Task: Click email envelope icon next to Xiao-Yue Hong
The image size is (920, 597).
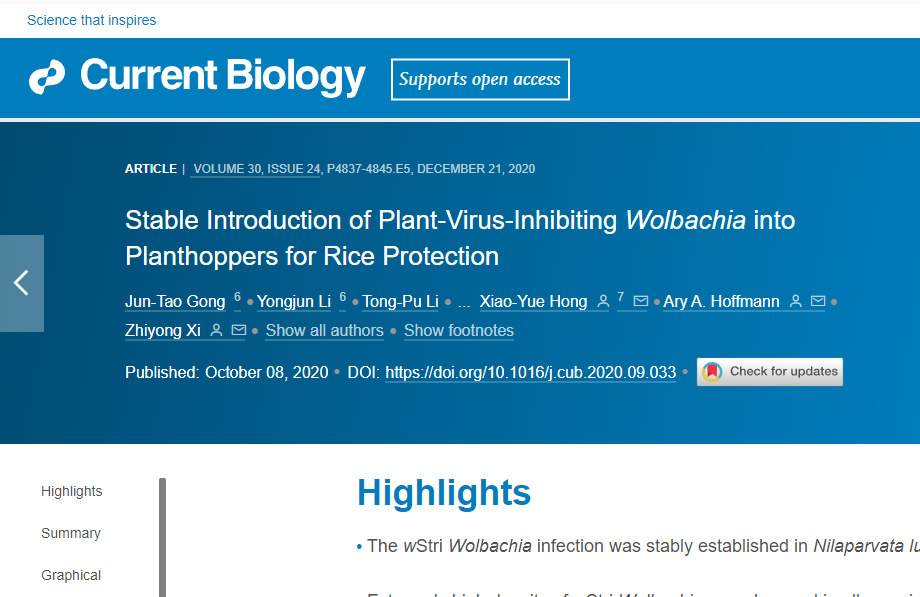Action: (x=641, y=301)
